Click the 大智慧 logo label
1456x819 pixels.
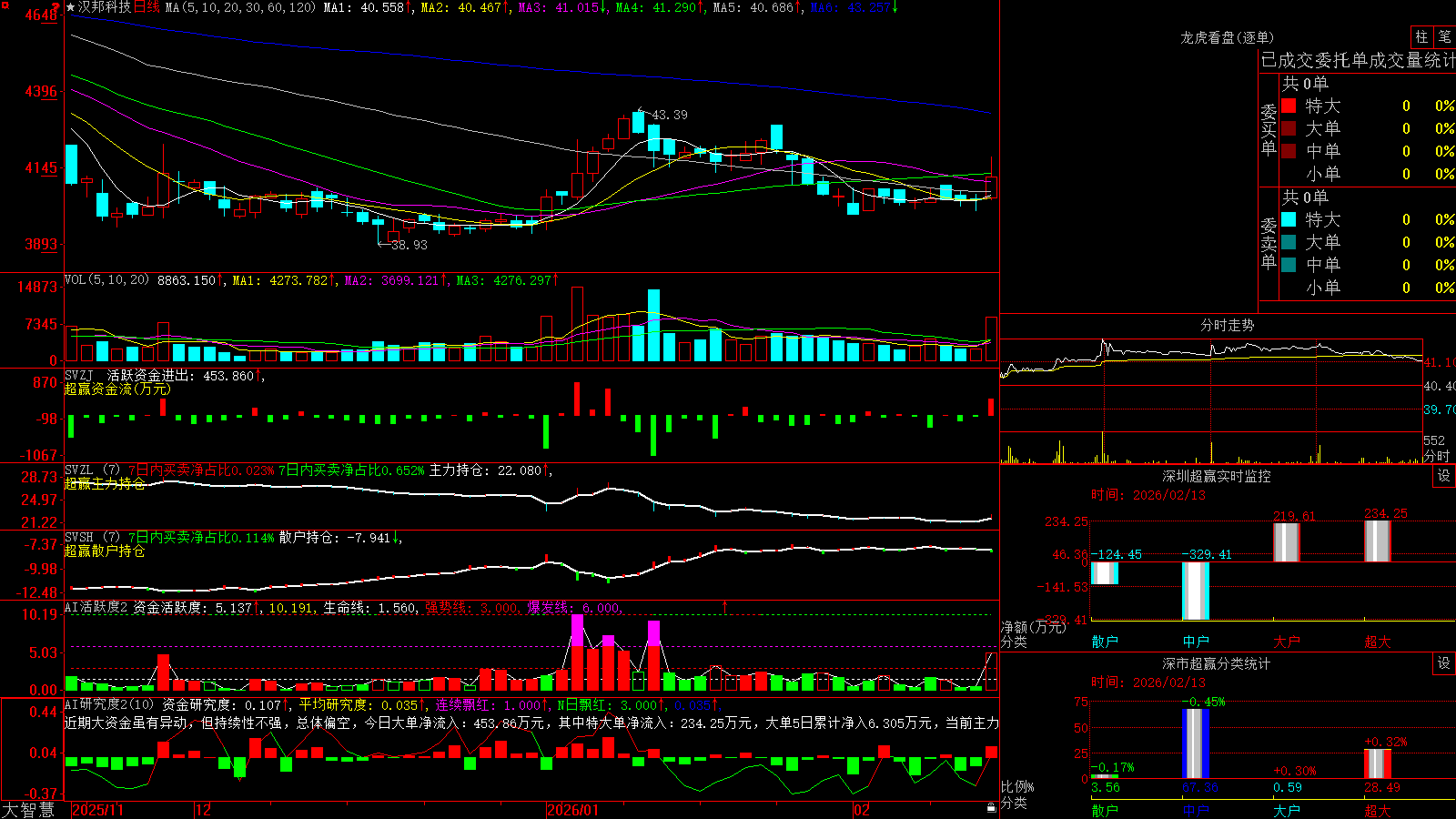(x=28, y=810)
